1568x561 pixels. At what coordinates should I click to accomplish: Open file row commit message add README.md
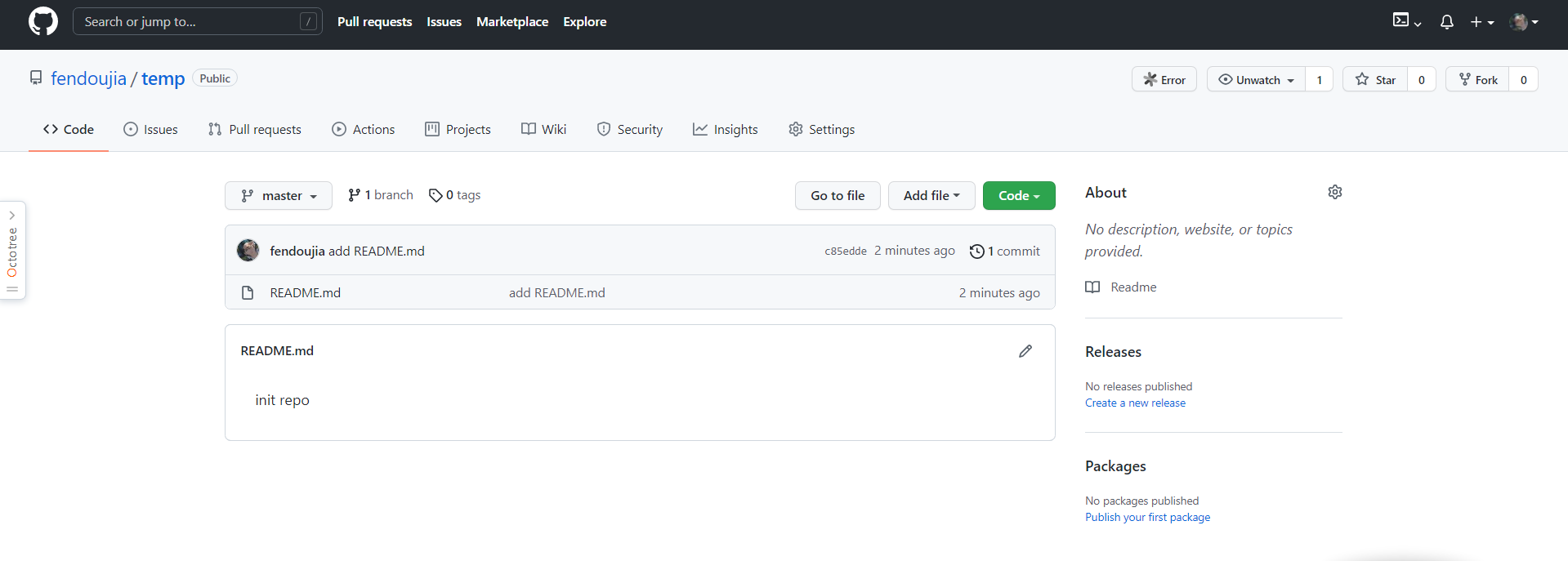pyautogui.click(x=557, y=292)
